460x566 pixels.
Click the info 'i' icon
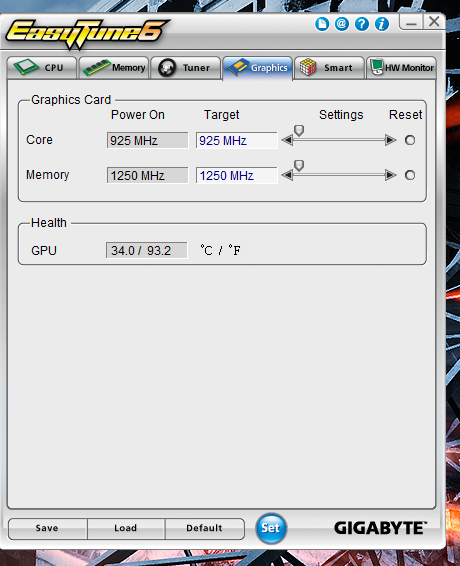coord(382,24)
